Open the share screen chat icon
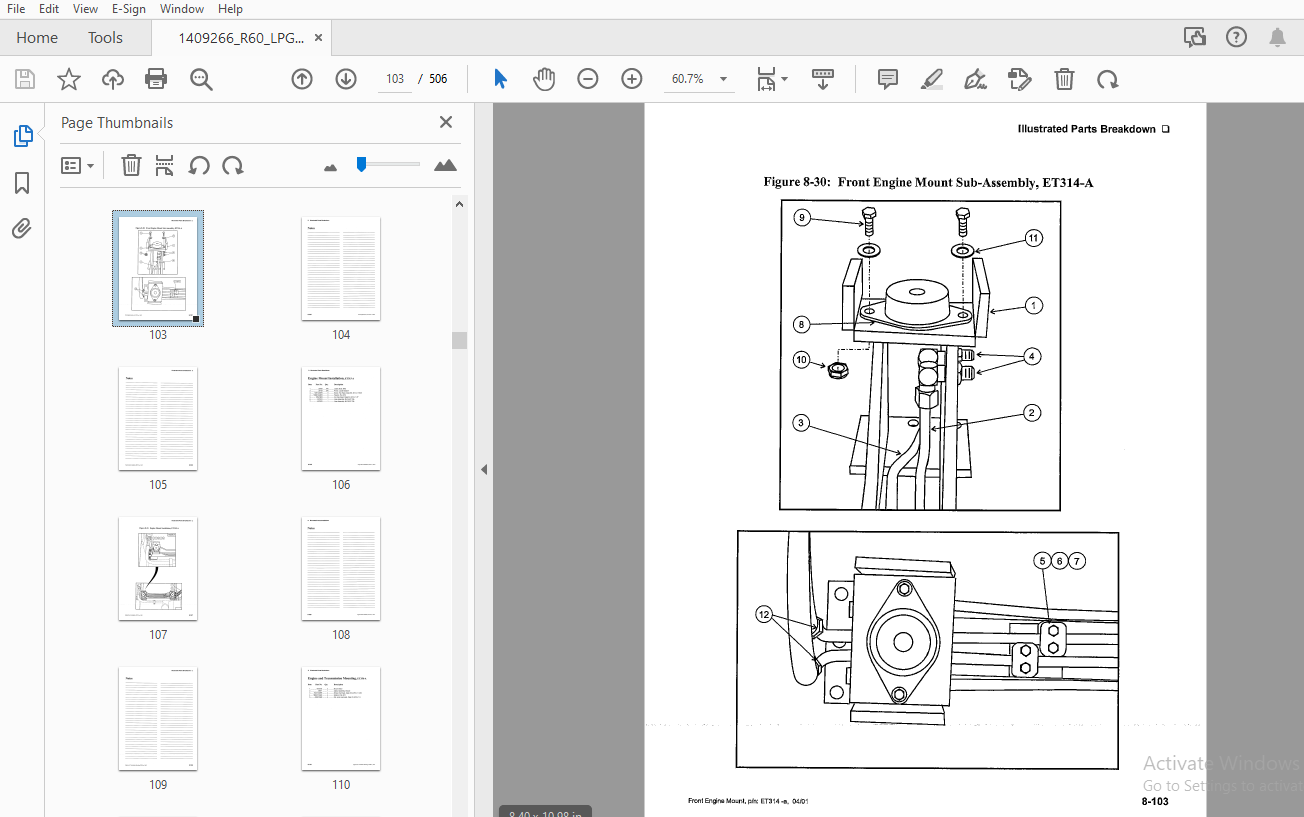The width and height of the screenshot is (1304, 817). click(1195, 37)
